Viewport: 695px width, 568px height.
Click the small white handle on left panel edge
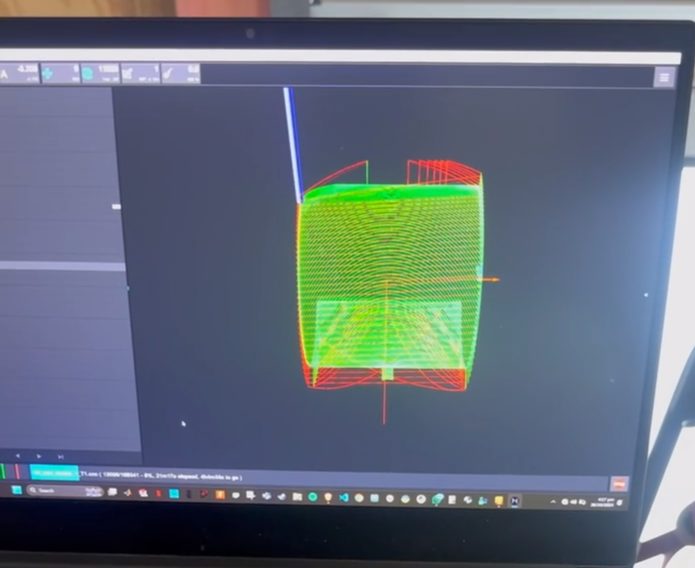click(x=116, y=207)
